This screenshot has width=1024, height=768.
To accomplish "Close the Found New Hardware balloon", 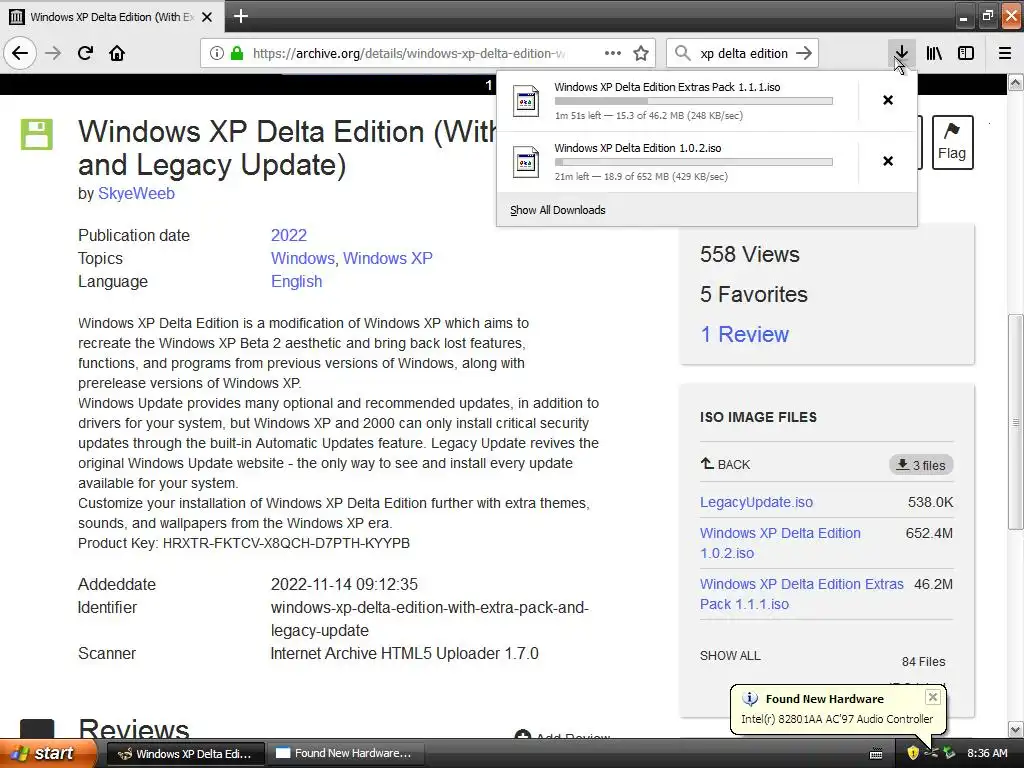I will (933, 697).
